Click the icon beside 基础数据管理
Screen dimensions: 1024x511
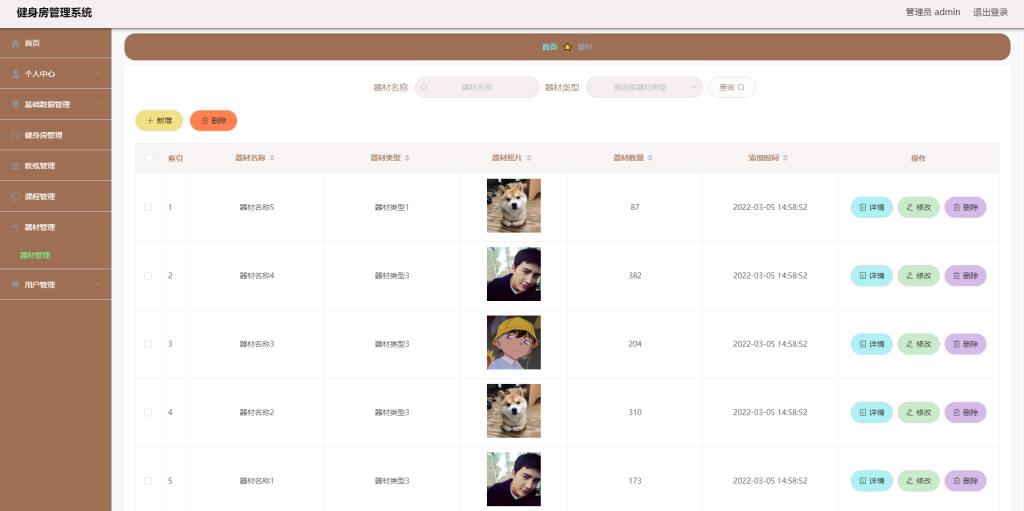coord(16,105)
